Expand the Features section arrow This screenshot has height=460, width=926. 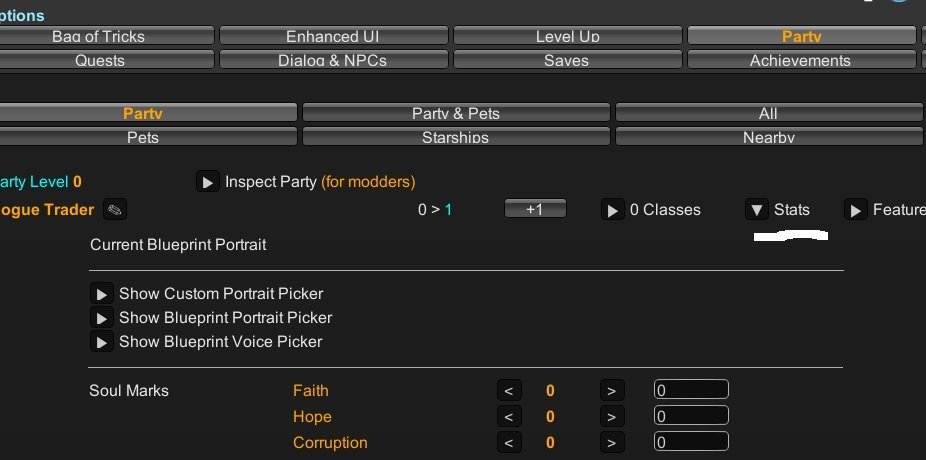(855, 210)
